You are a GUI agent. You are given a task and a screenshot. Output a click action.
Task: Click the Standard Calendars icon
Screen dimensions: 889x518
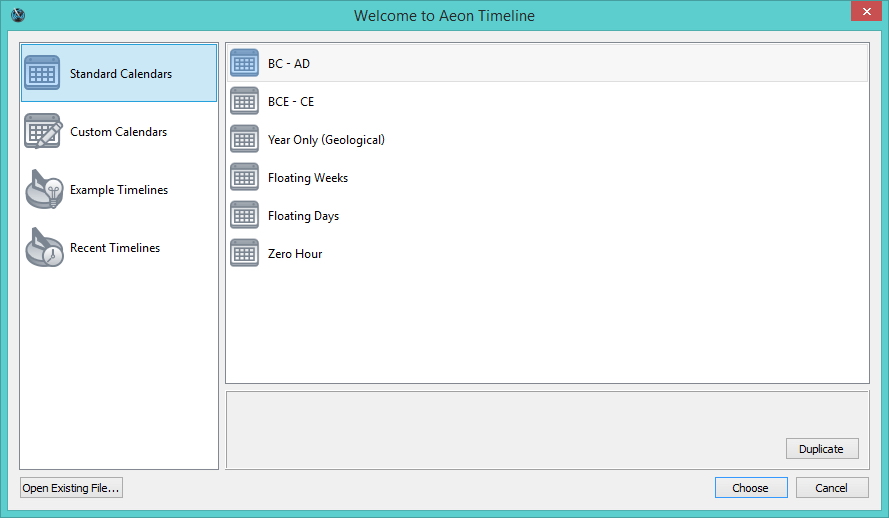42,73
